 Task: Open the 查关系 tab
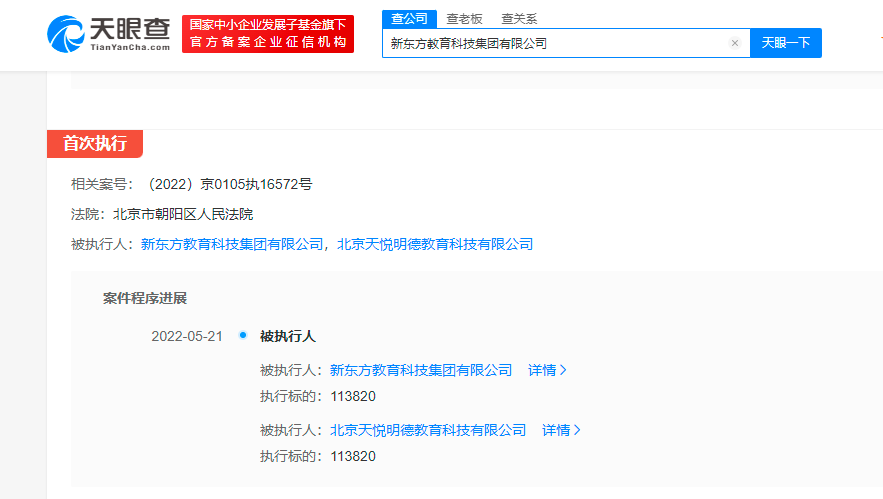[519, 18]
